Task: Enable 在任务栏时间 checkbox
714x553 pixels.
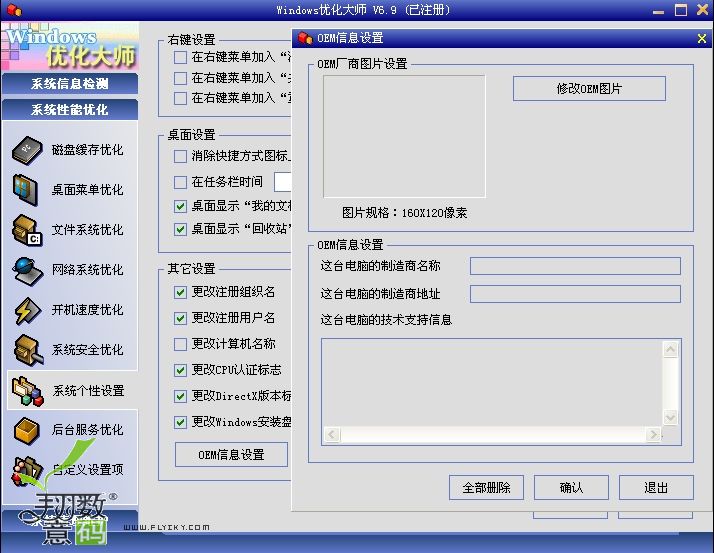Action: (x=180, y=182)
